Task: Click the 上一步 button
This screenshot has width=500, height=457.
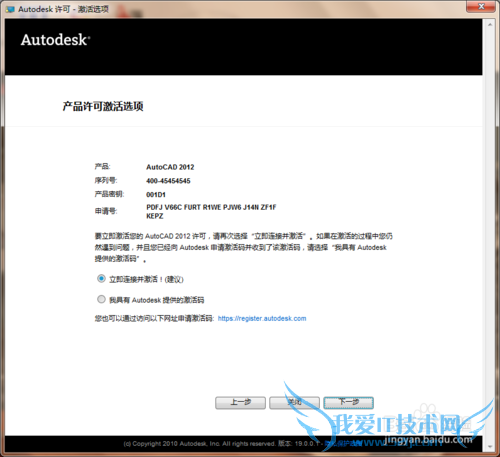Action: (240, 403)
